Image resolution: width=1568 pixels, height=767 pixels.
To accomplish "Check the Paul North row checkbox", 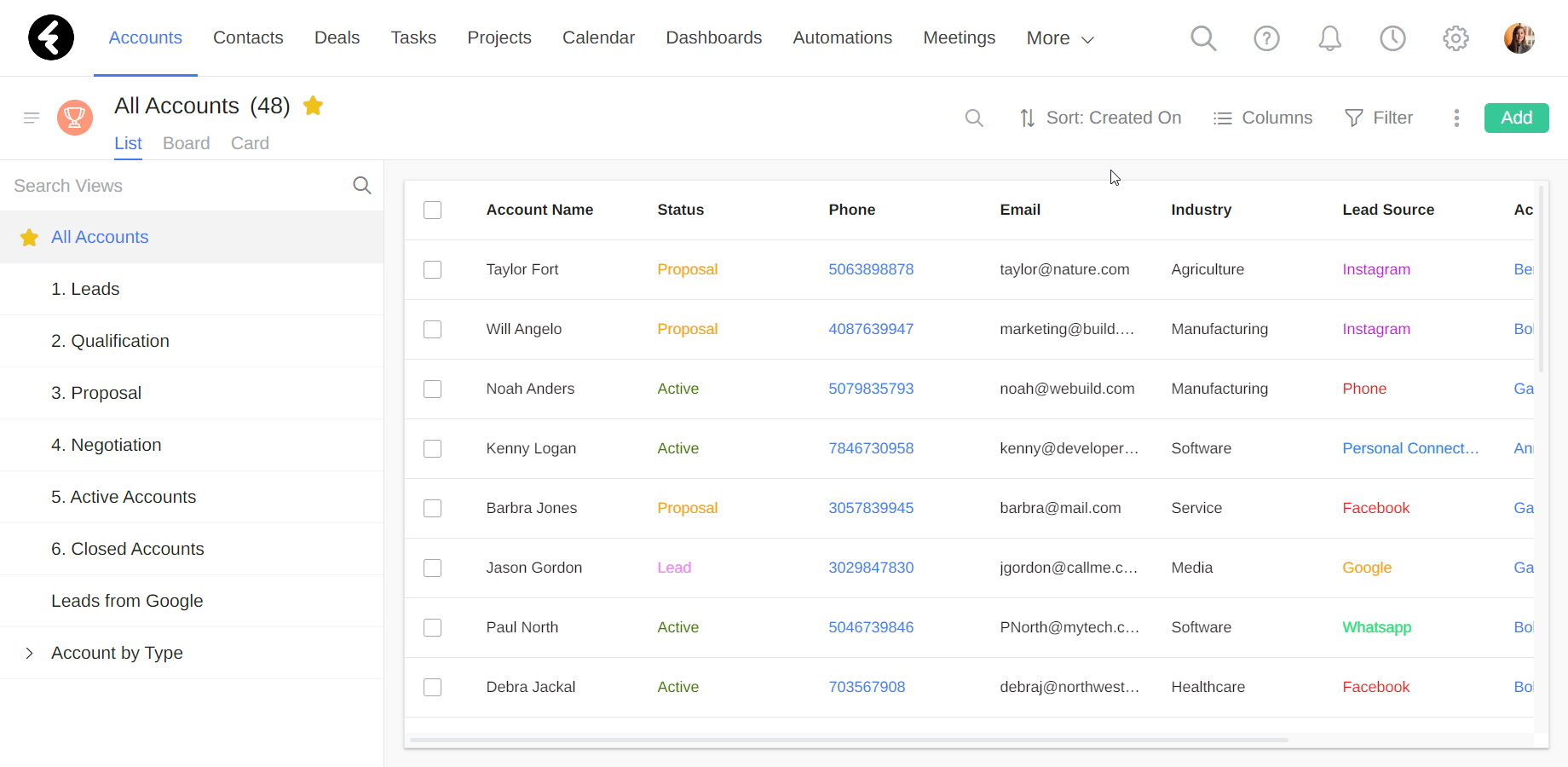I will [x=433, y=627].
